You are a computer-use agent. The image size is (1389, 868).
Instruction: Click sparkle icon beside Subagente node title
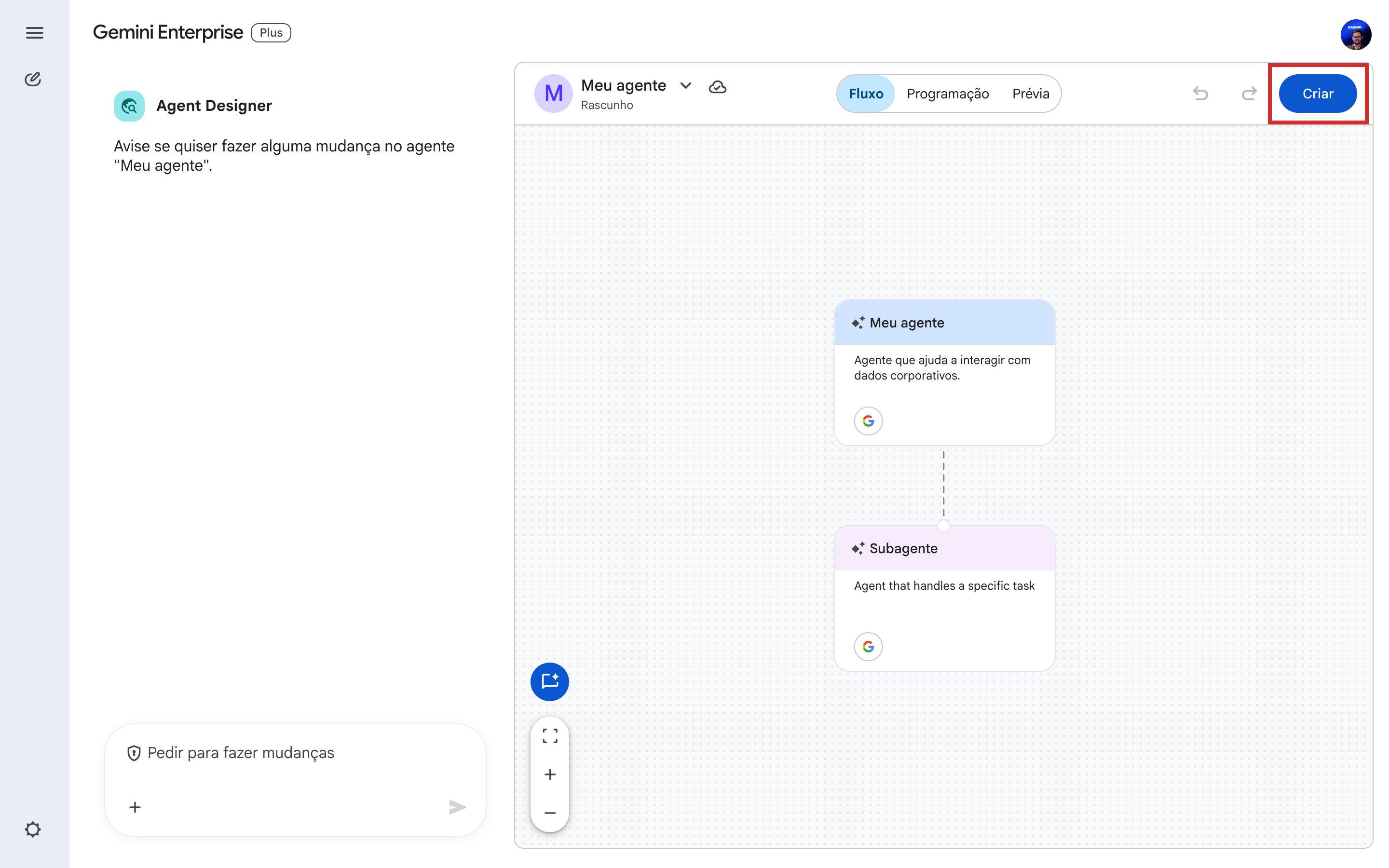858,548
